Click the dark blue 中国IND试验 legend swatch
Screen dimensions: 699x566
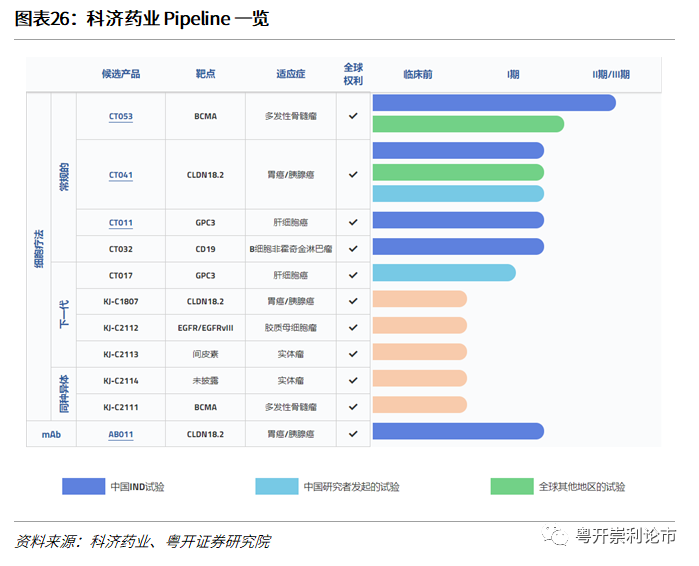(x=83, y=486)
